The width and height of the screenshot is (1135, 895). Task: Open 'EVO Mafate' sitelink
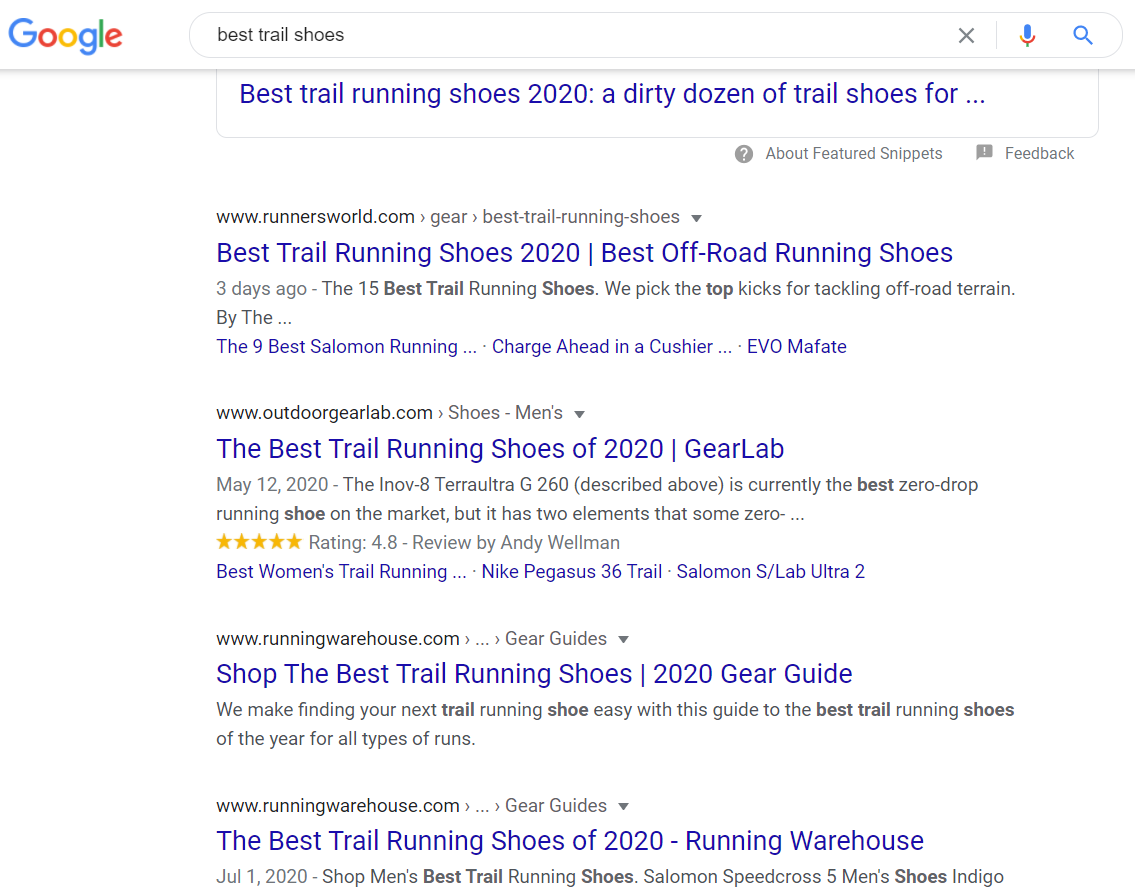tap(796, 347)
